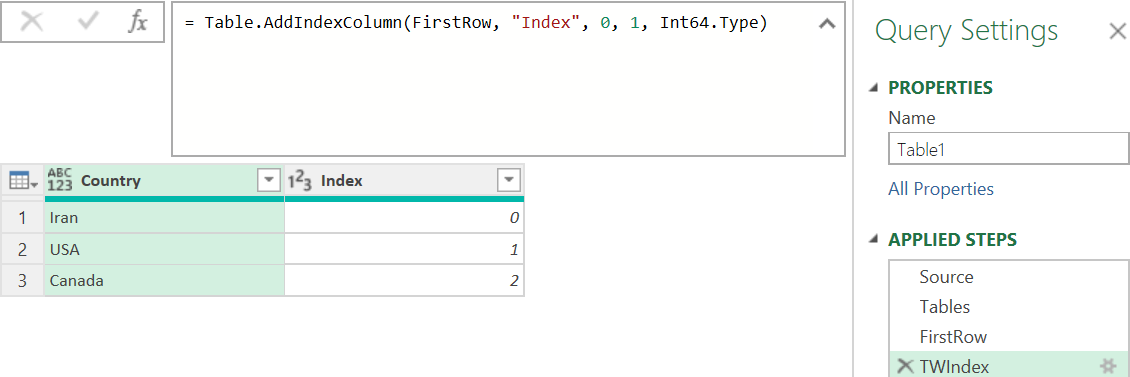The height and width of the screenshot is (377, 1130).
Task: Click Index value 2 cell
Action: click(x=404, y=280)
